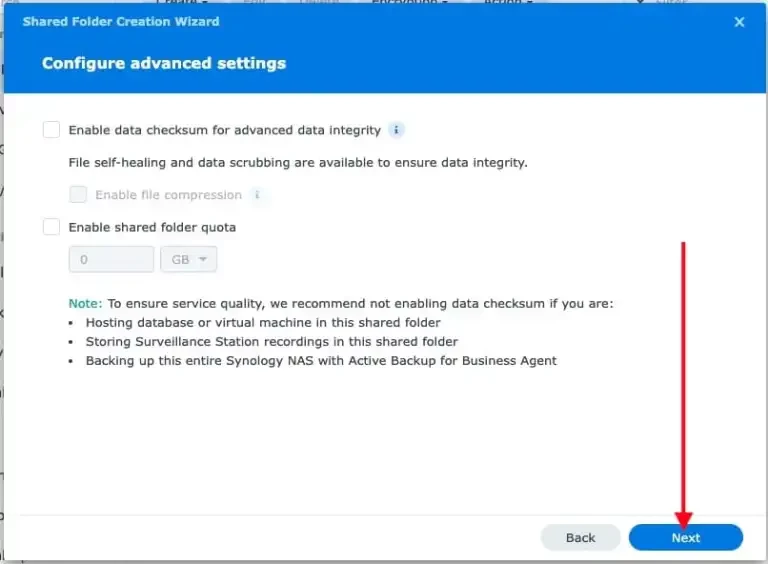
Task: Click the 'Enable data checksum' label text
Action: (x=224, y=130)
